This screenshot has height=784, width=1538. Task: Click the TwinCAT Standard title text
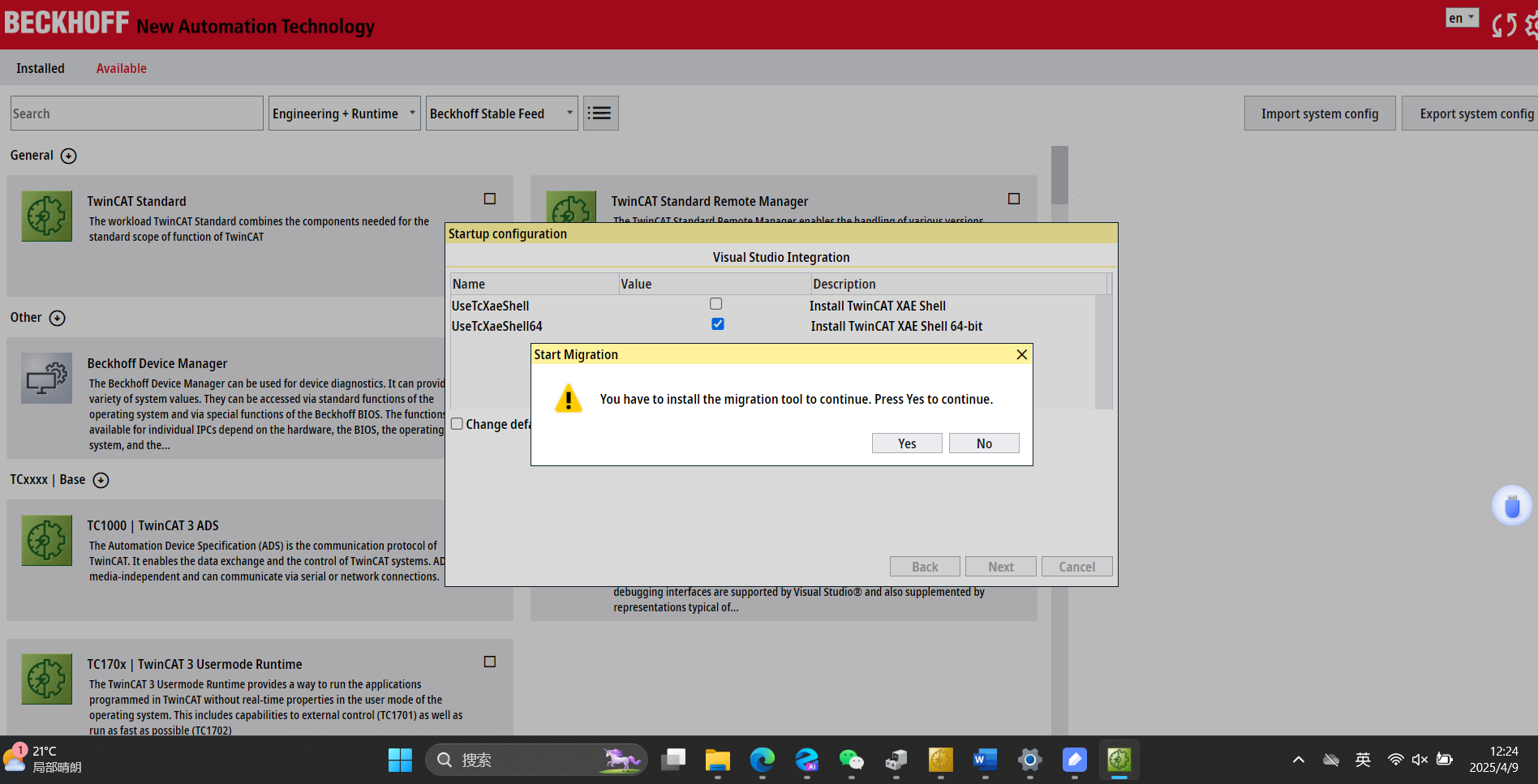point(137,201)
